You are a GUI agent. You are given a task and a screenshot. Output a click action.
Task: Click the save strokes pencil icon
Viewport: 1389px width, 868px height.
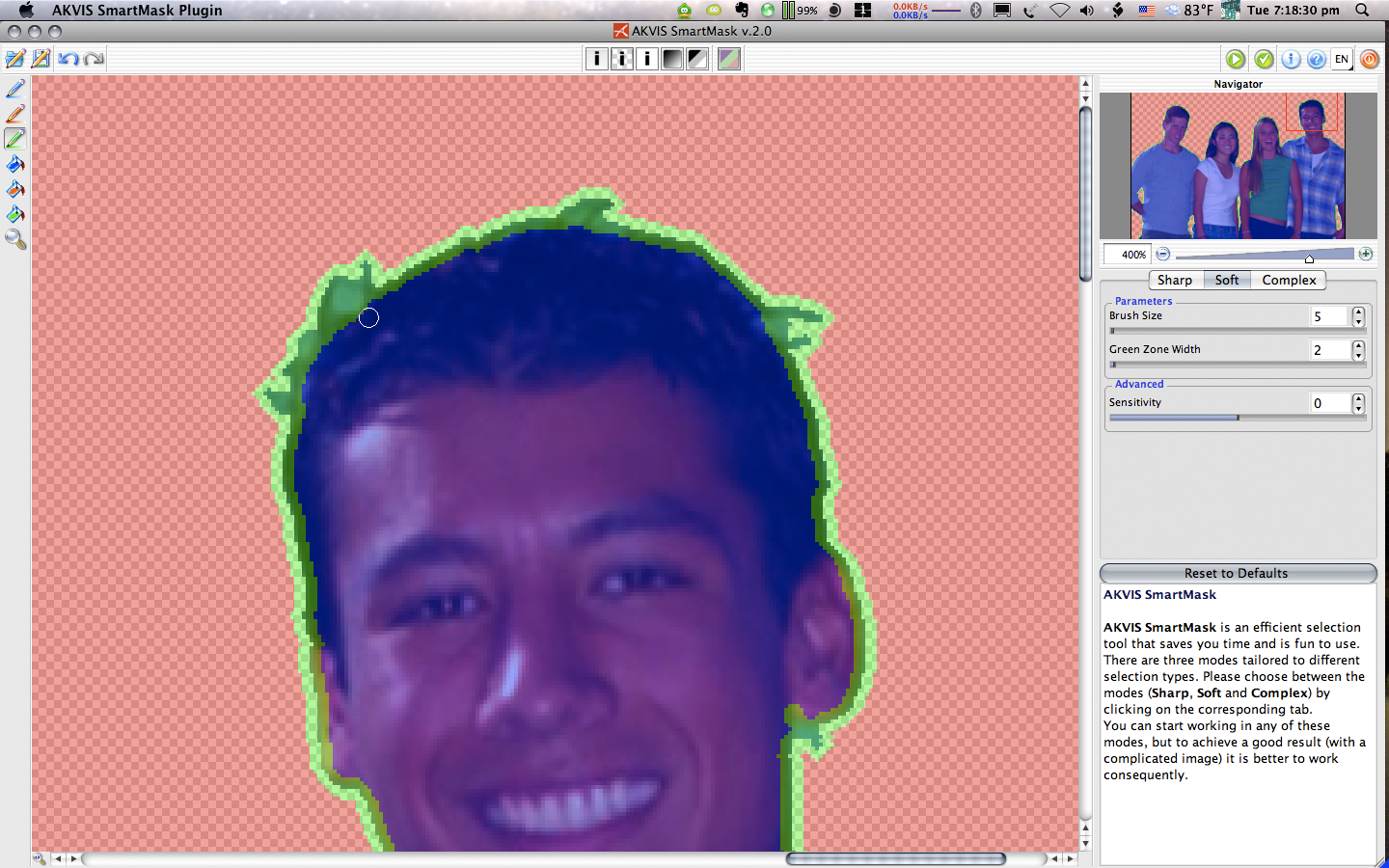(41, 59)
